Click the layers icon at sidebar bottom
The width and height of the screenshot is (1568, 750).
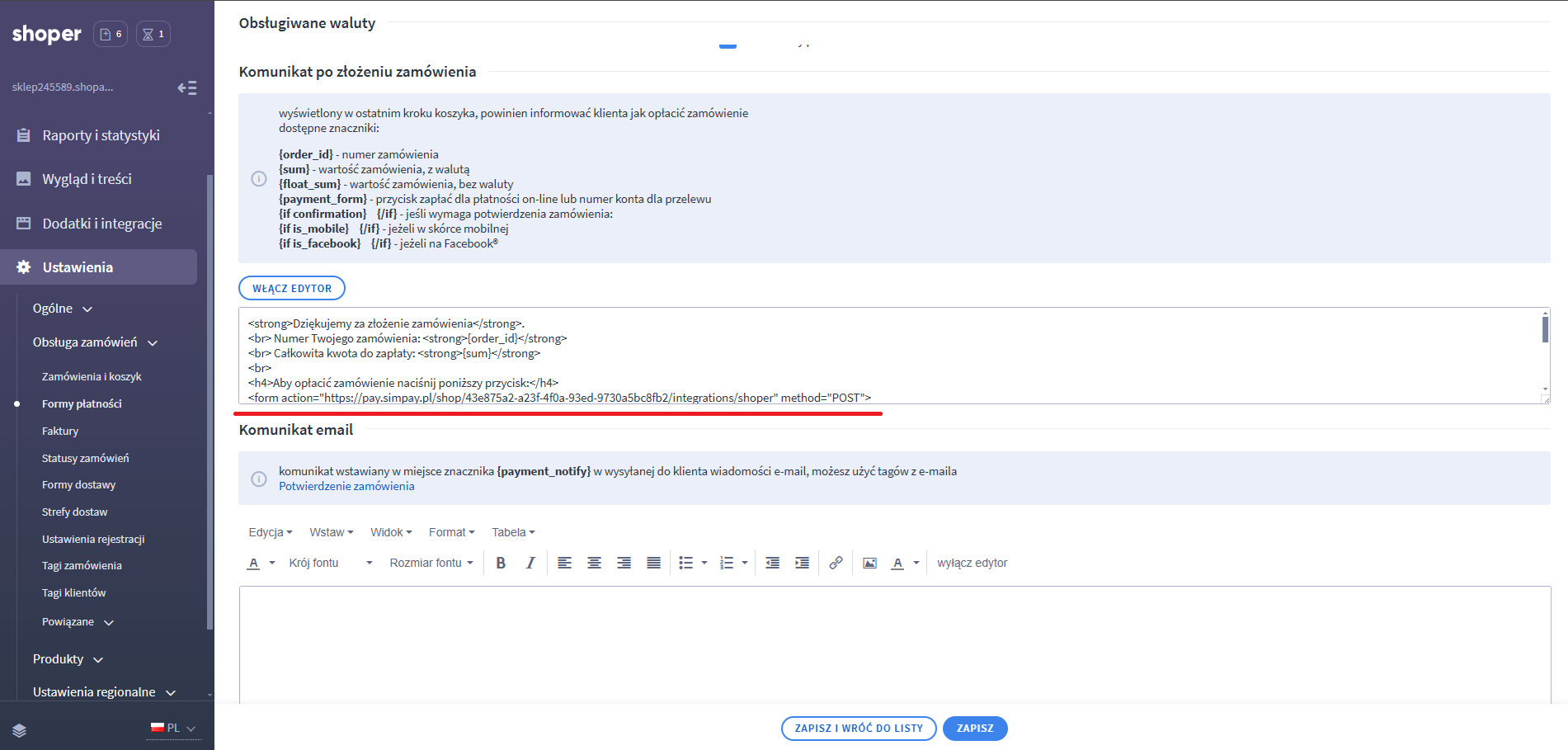[20, 730]
